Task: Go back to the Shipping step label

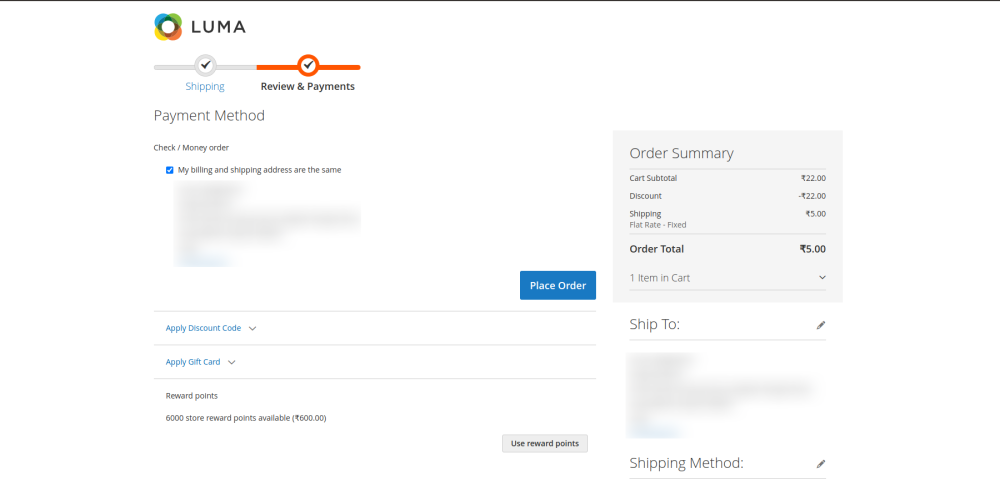Action: coord(205,87)
